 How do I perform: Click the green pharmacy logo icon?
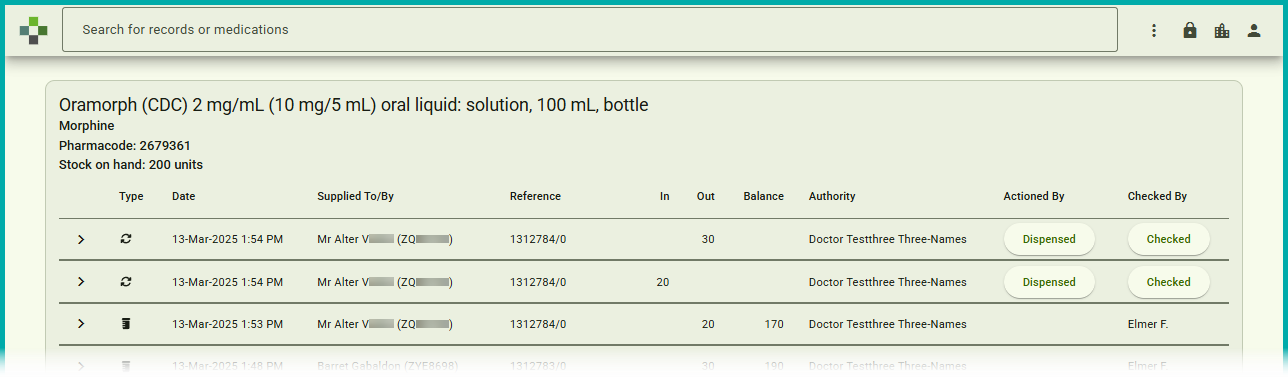tap(33, 30)
